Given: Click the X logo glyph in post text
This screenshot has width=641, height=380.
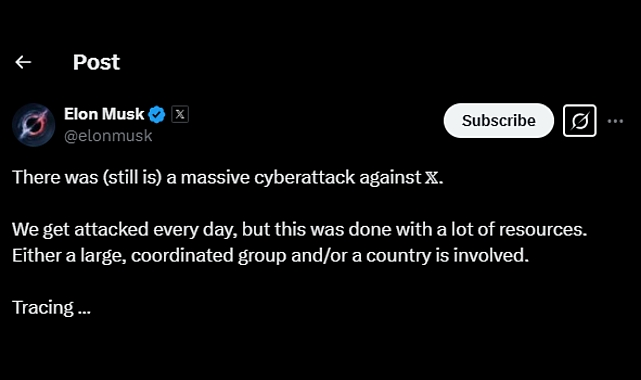Looking at the screenshot, I should coord(431,178).
